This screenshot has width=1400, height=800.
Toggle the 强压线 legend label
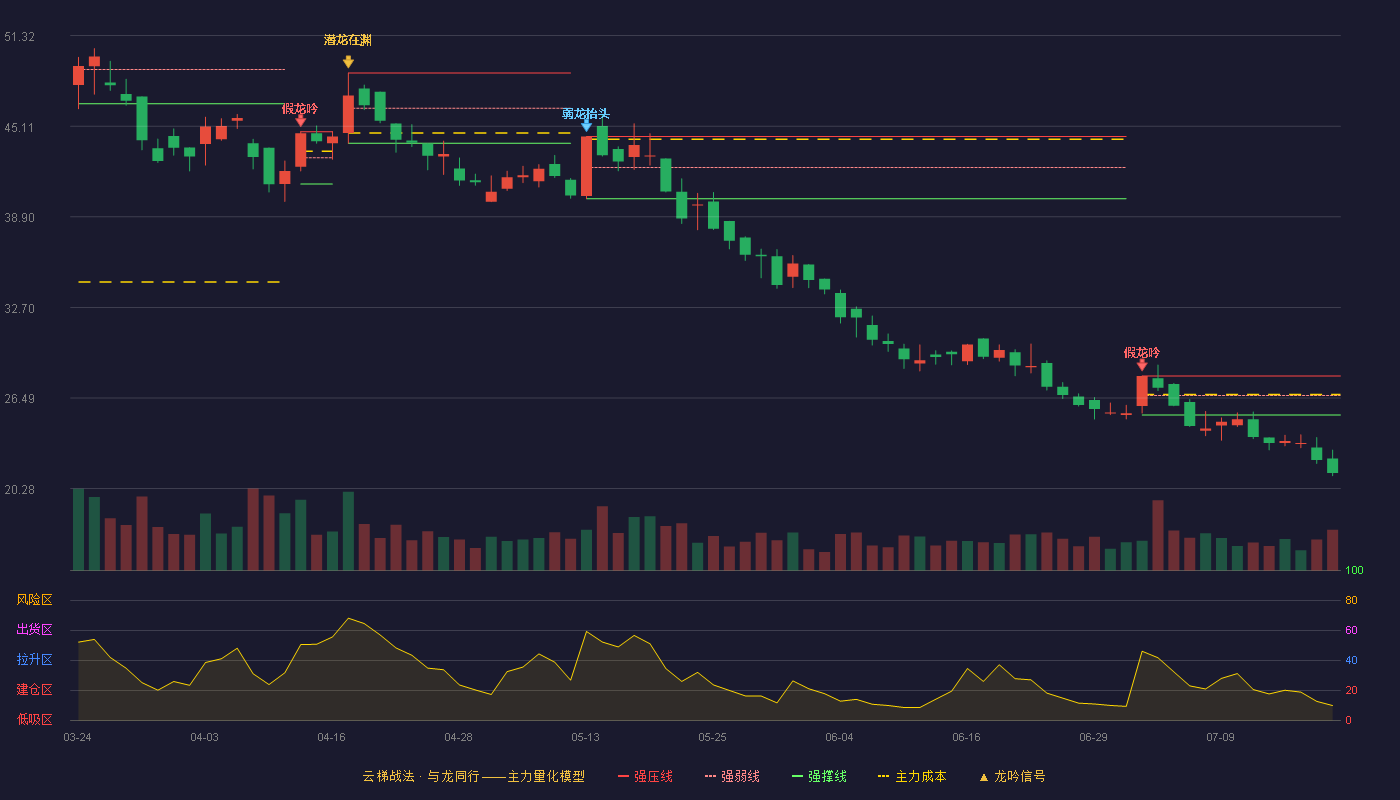[653, 776]
